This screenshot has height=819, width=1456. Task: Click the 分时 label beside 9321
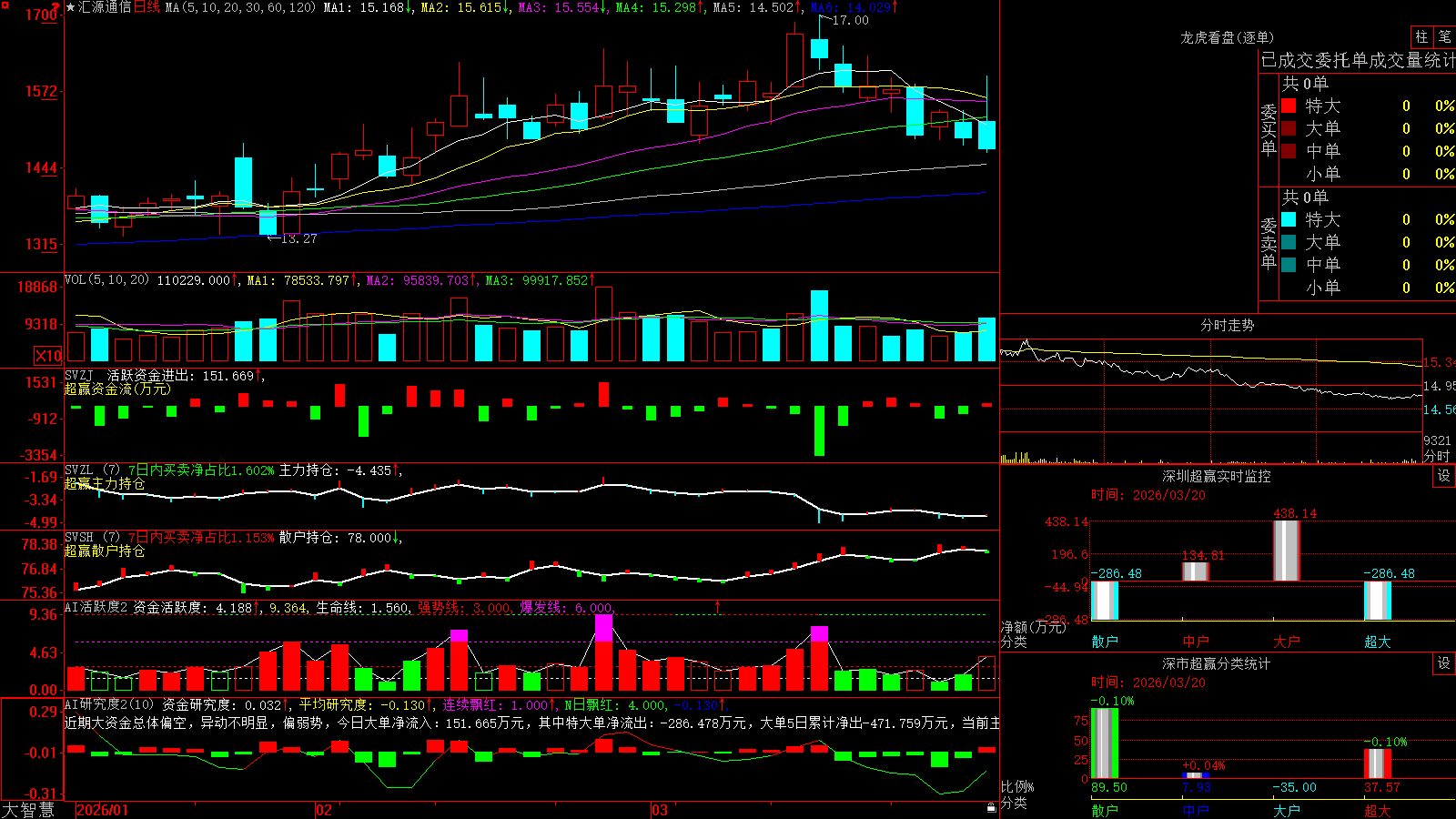(1437, 456)
